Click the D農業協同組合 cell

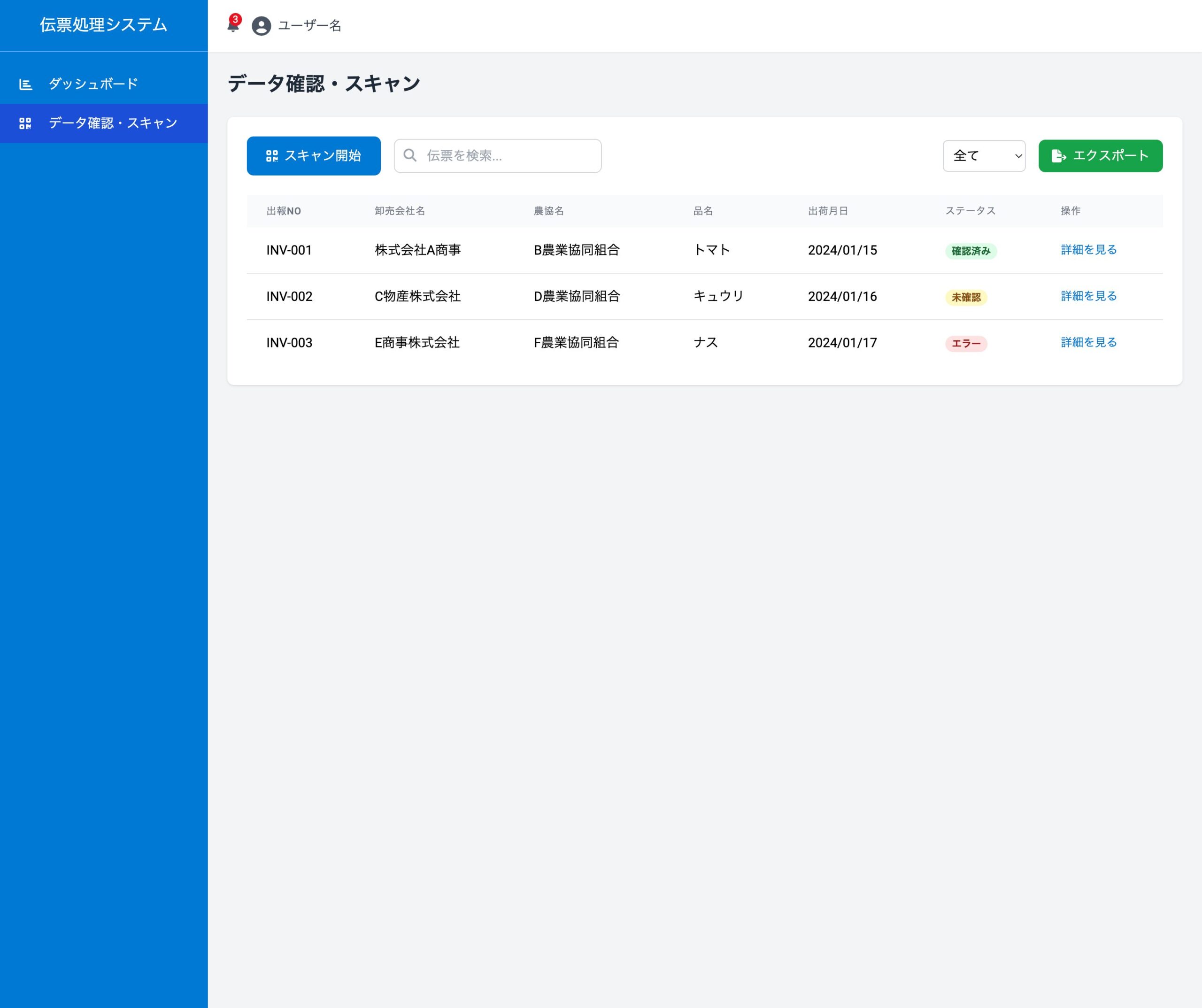click(x=577, y=297)
